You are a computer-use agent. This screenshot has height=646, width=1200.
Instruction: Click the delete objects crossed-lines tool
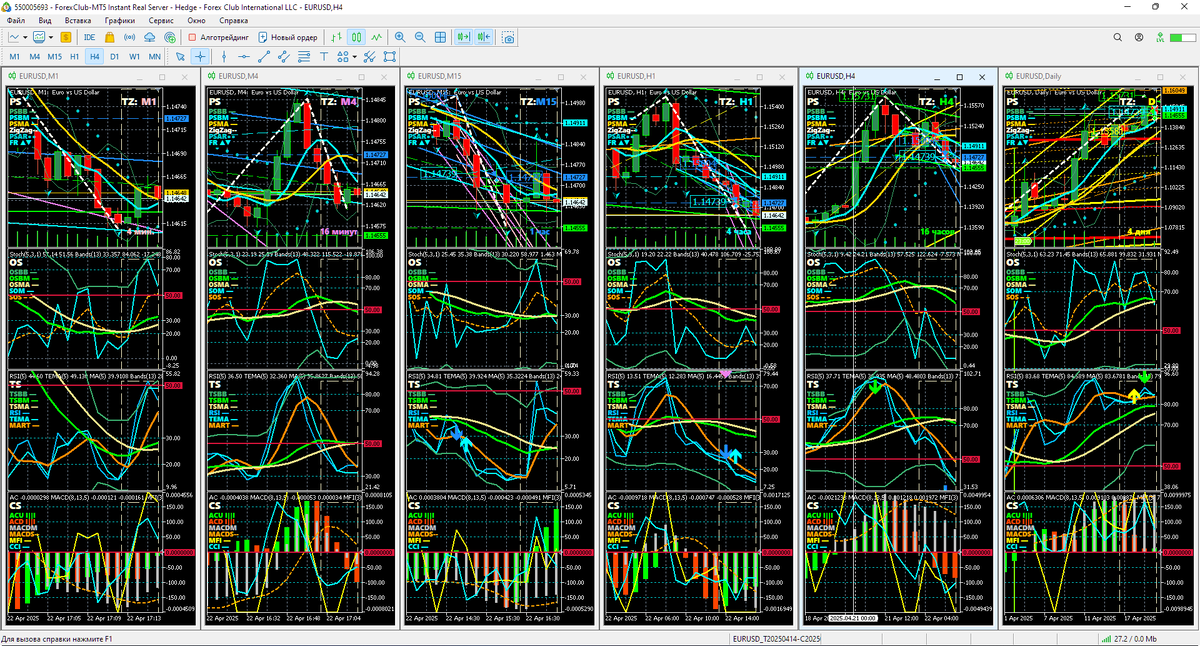tap(370, 57)
